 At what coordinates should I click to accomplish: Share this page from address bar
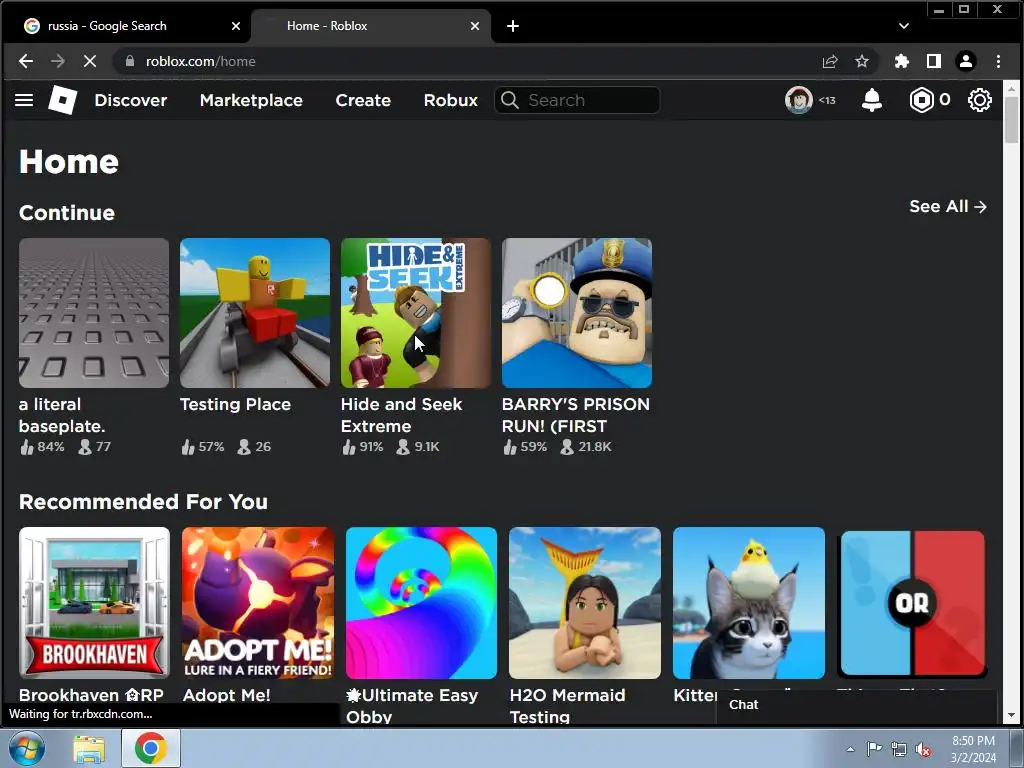click(830, 61)
